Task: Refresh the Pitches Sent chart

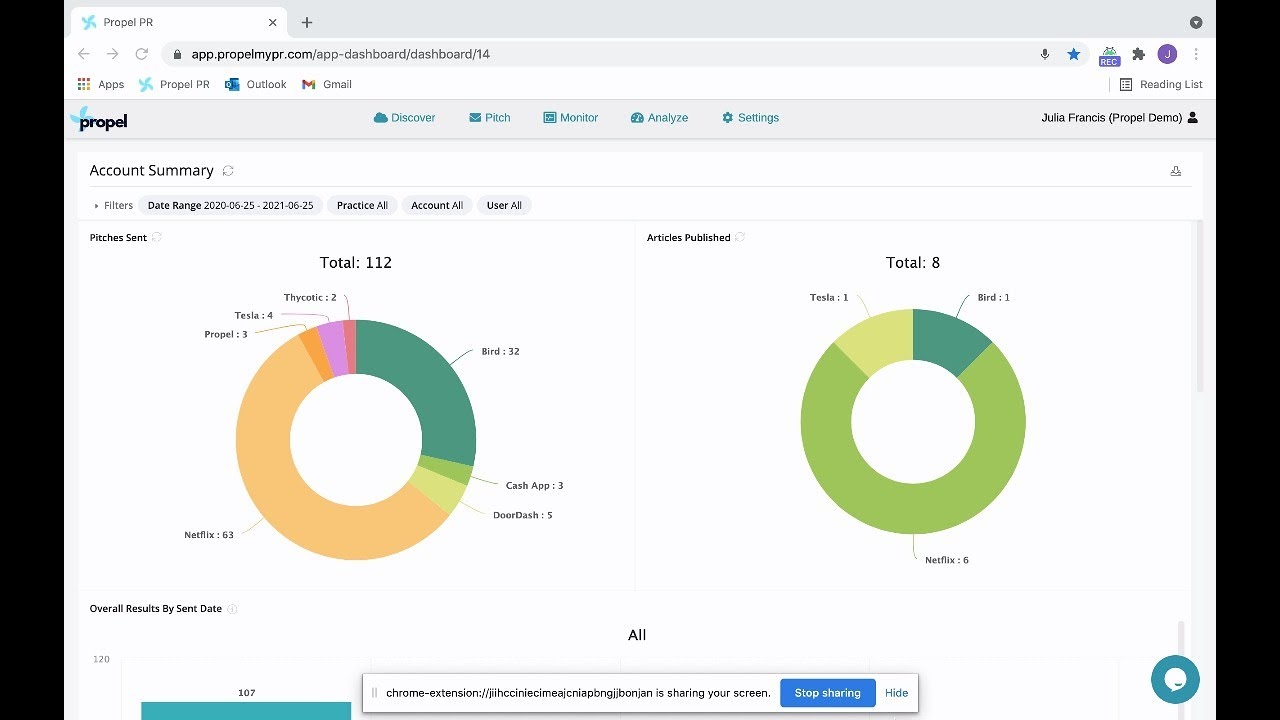Action: click(x=157, y=237)
